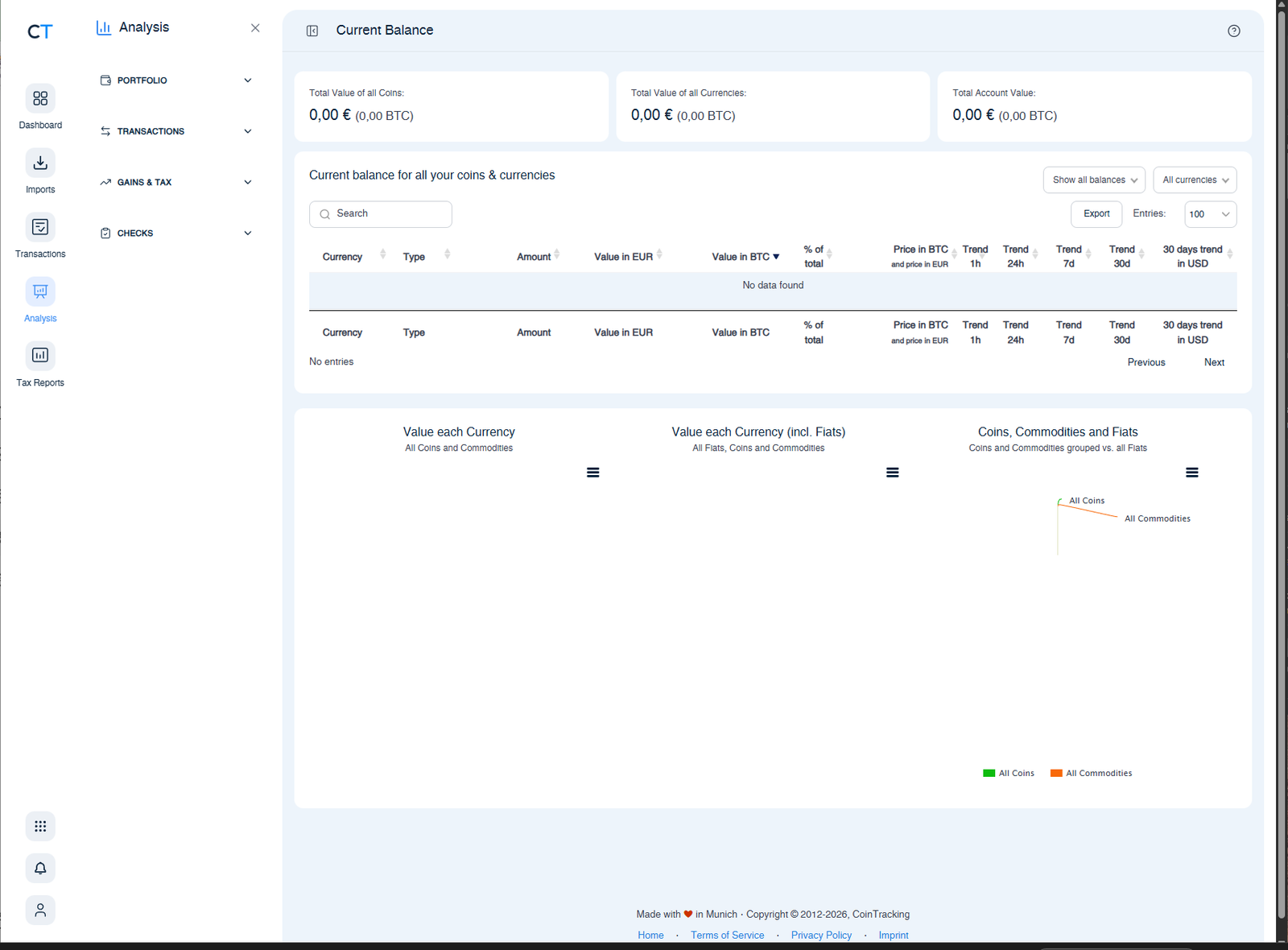Change Entries count using the 100 selector
1288x950 pixels.
coord(1210,214)
